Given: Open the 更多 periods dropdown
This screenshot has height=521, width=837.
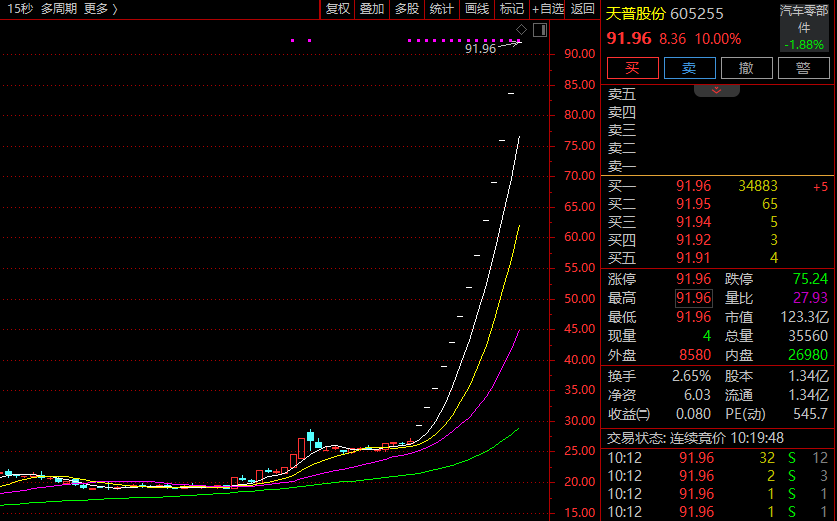Looking at the screenshot, I should tap(101, 9).
